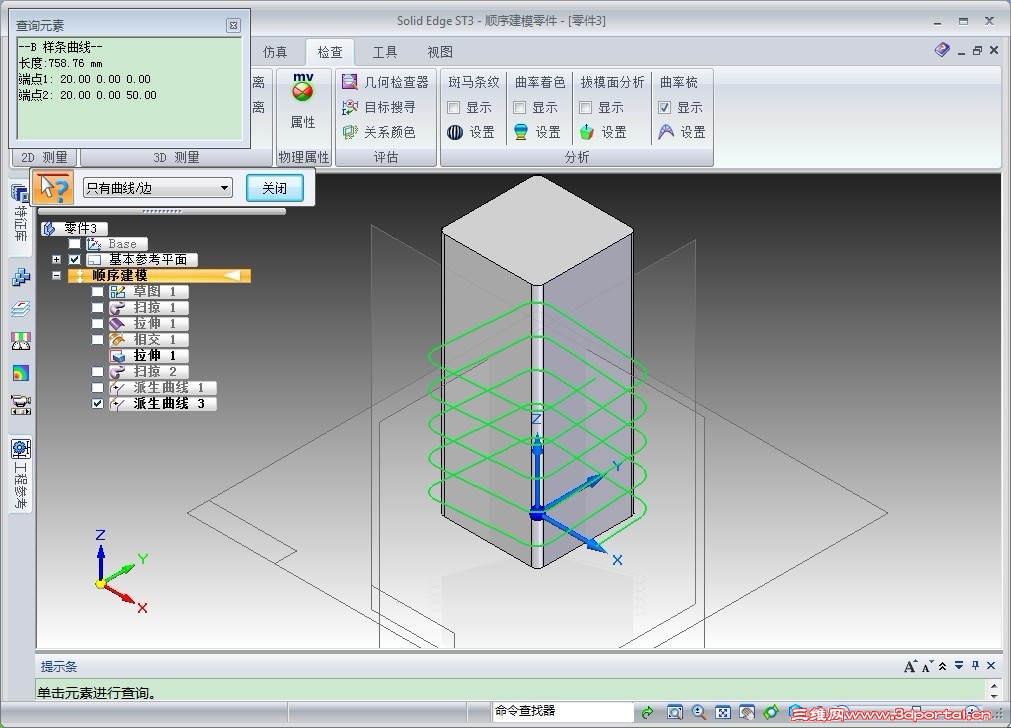Open the blue blocks icon in left sidebar
This screenshot has height=728, width=1011.
(x=21, y=277)
